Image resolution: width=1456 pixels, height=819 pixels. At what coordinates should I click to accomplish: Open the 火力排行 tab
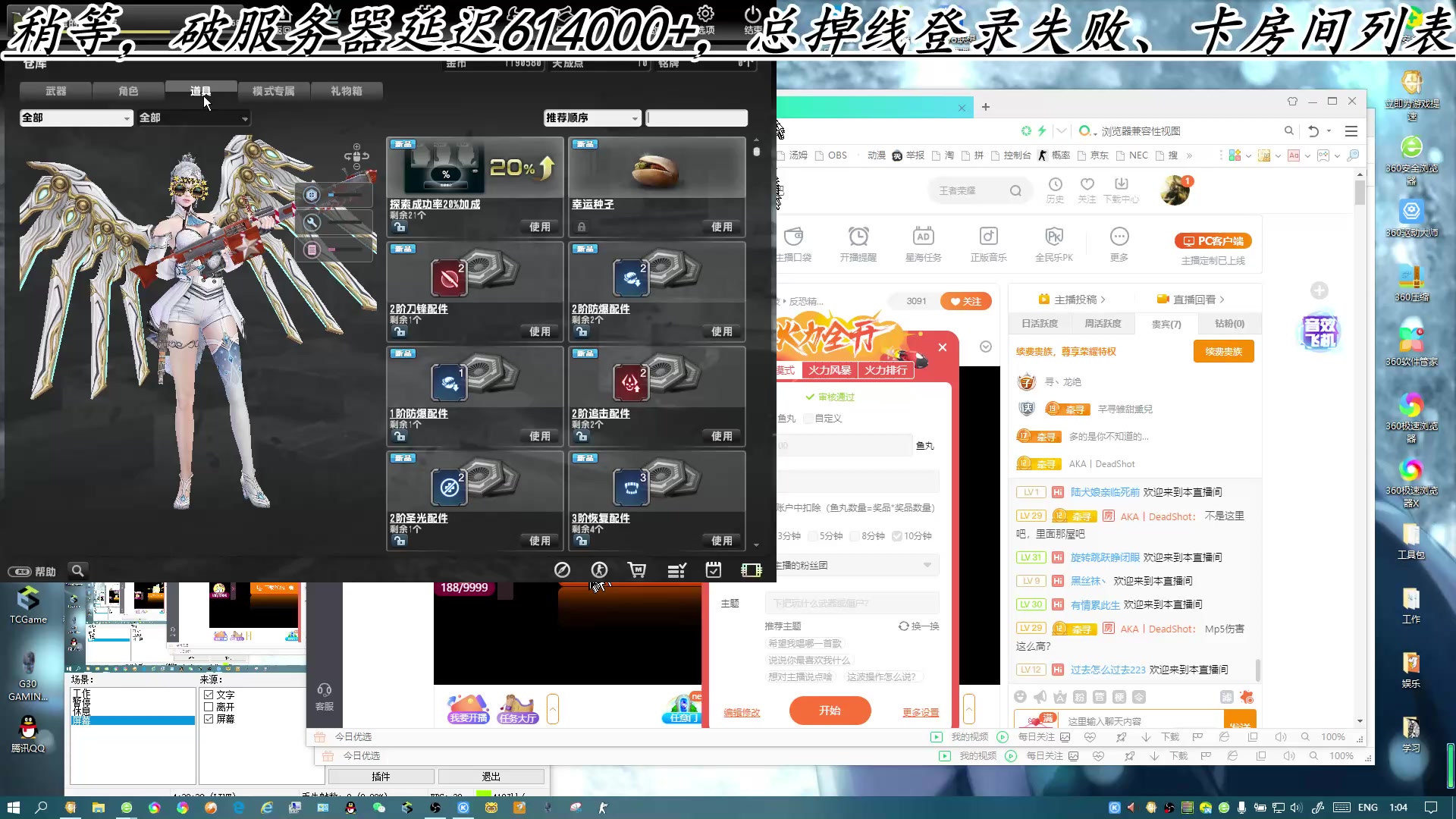886,370
